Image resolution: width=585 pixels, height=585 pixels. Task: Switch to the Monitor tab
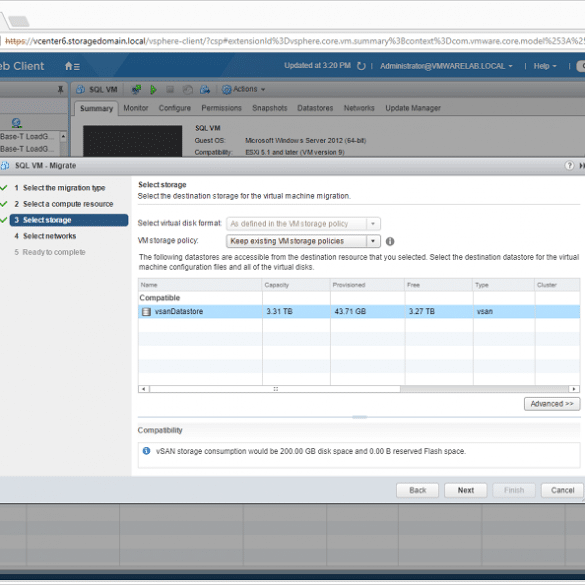pos(136,108)
